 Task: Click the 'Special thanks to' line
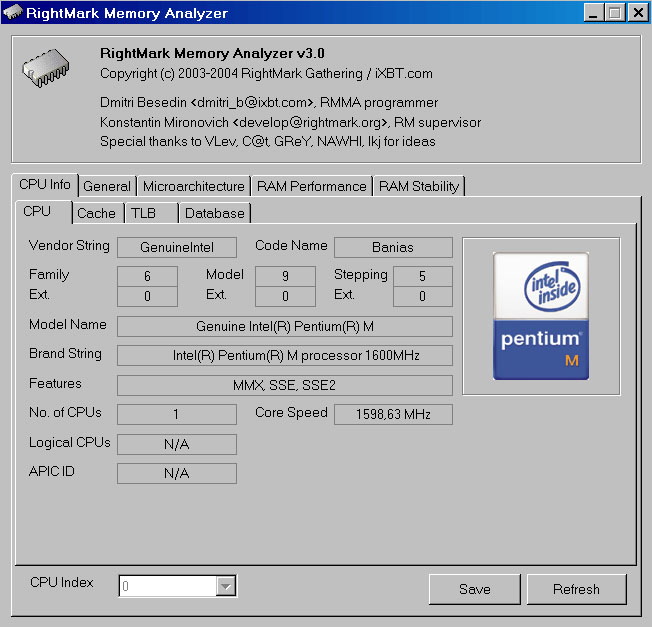268,142
